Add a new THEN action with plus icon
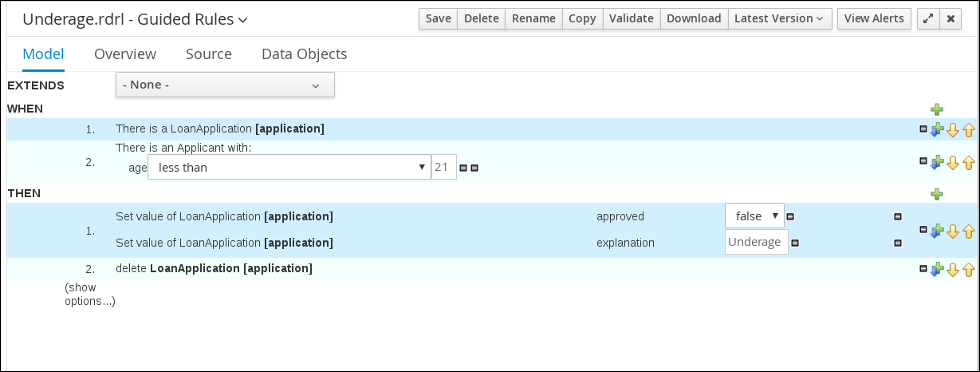The image size is (980, 372). [936, 194]
